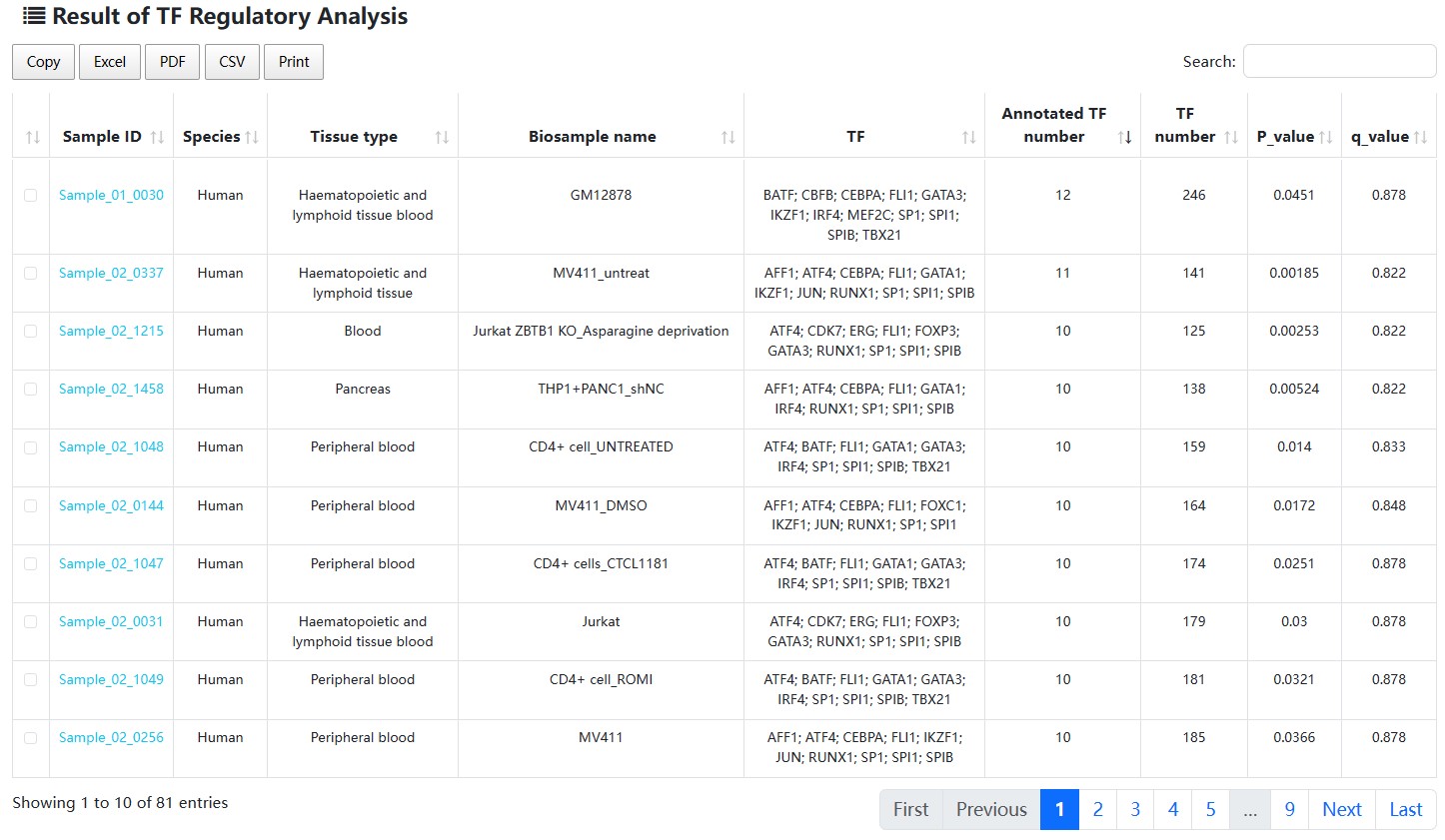Image resolution: width=1445 pixels, height=840 pixels.
Task: Sort by Species column arrows
Action: click(252, 137)
